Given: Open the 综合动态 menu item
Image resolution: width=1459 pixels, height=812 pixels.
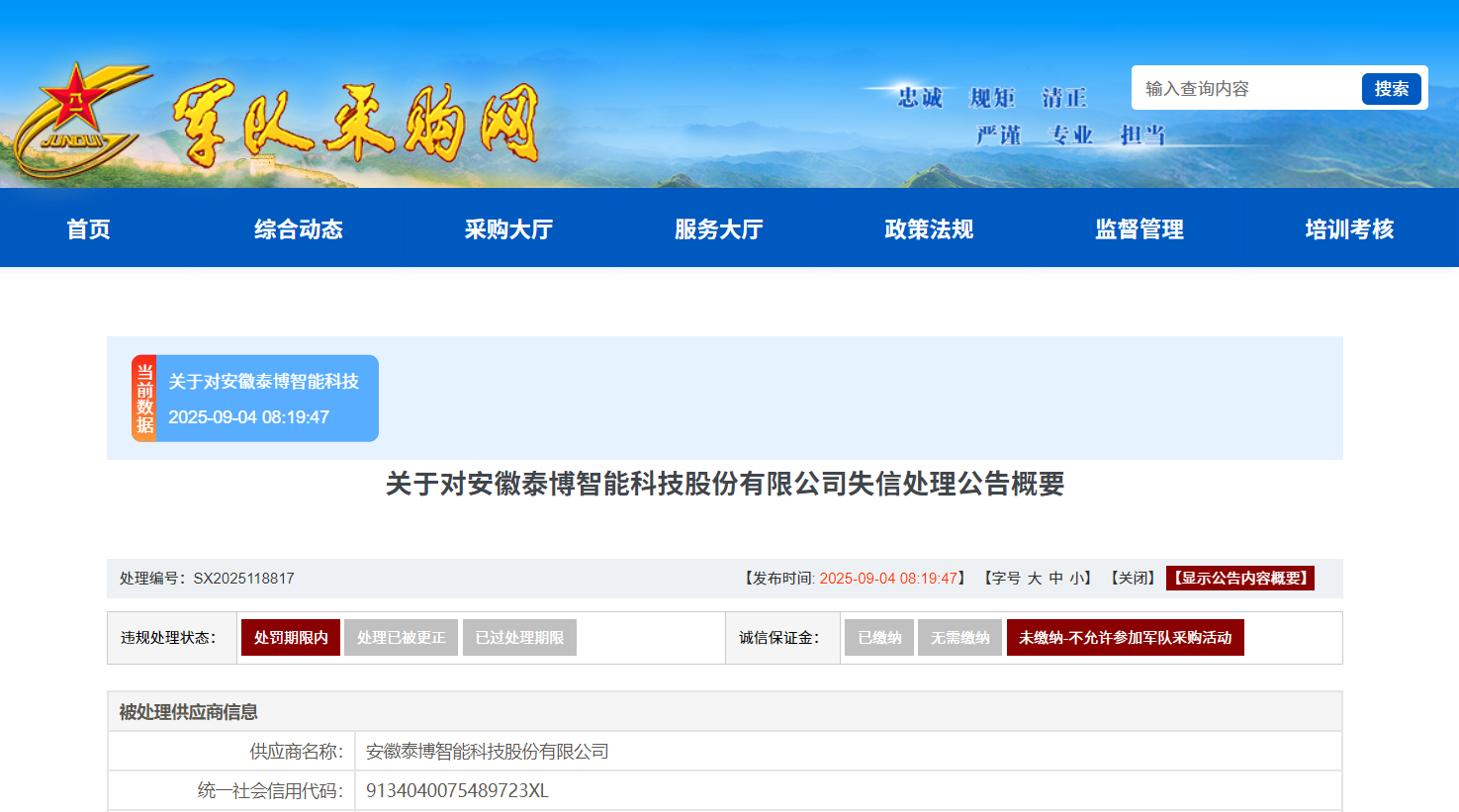Looking at the screenshot, I should (x=299, y=229).
